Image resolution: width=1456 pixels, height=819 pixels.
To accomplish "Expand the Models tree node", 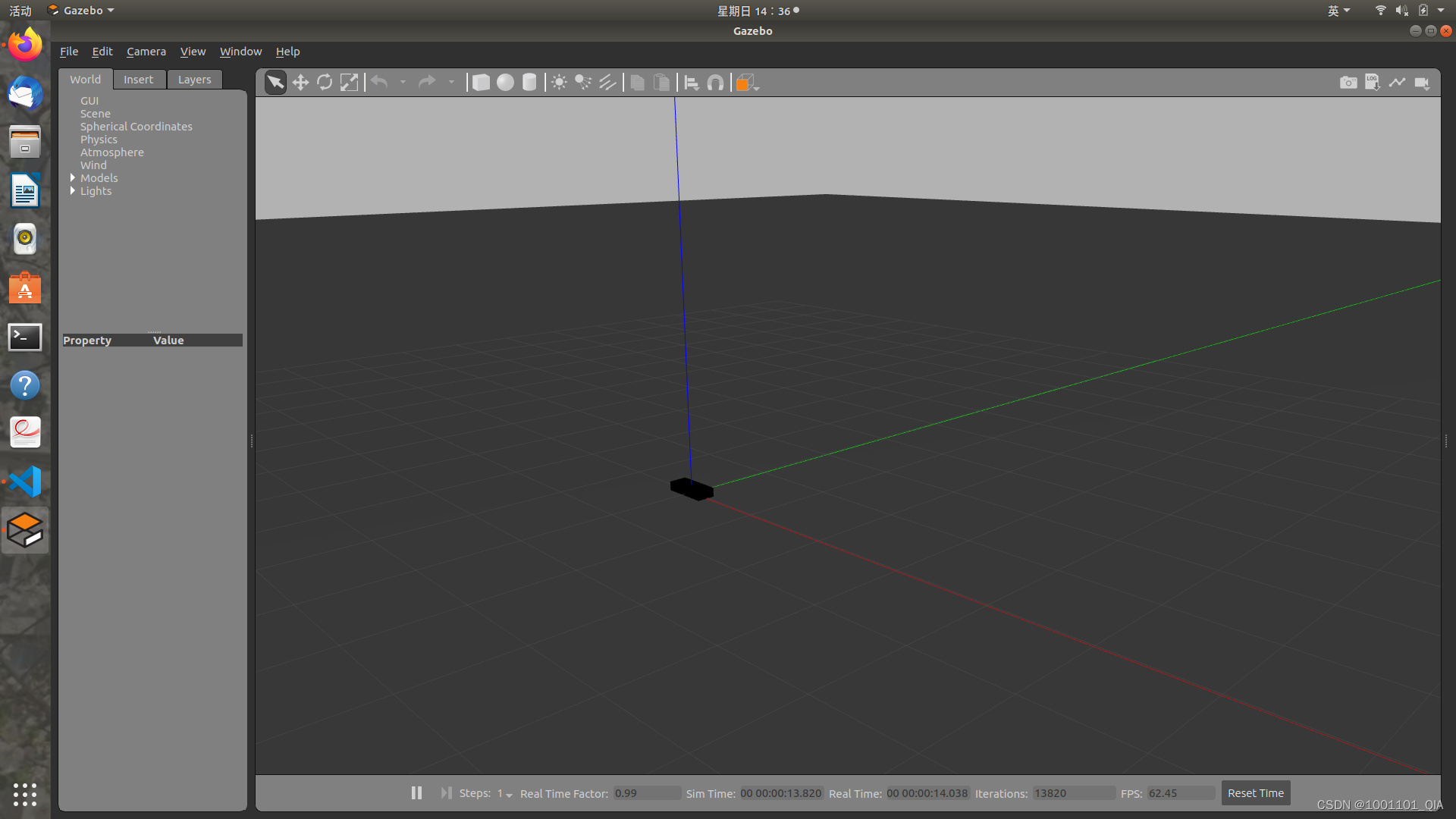I will 73,177.
